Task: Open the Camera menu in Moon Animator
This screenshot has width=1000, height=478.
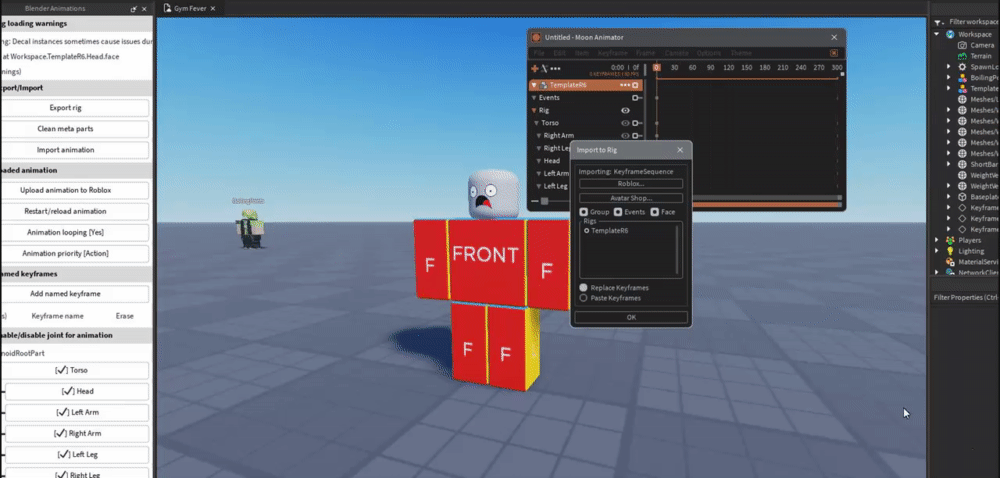Action: pyautogui.click(x=677, y=54)
